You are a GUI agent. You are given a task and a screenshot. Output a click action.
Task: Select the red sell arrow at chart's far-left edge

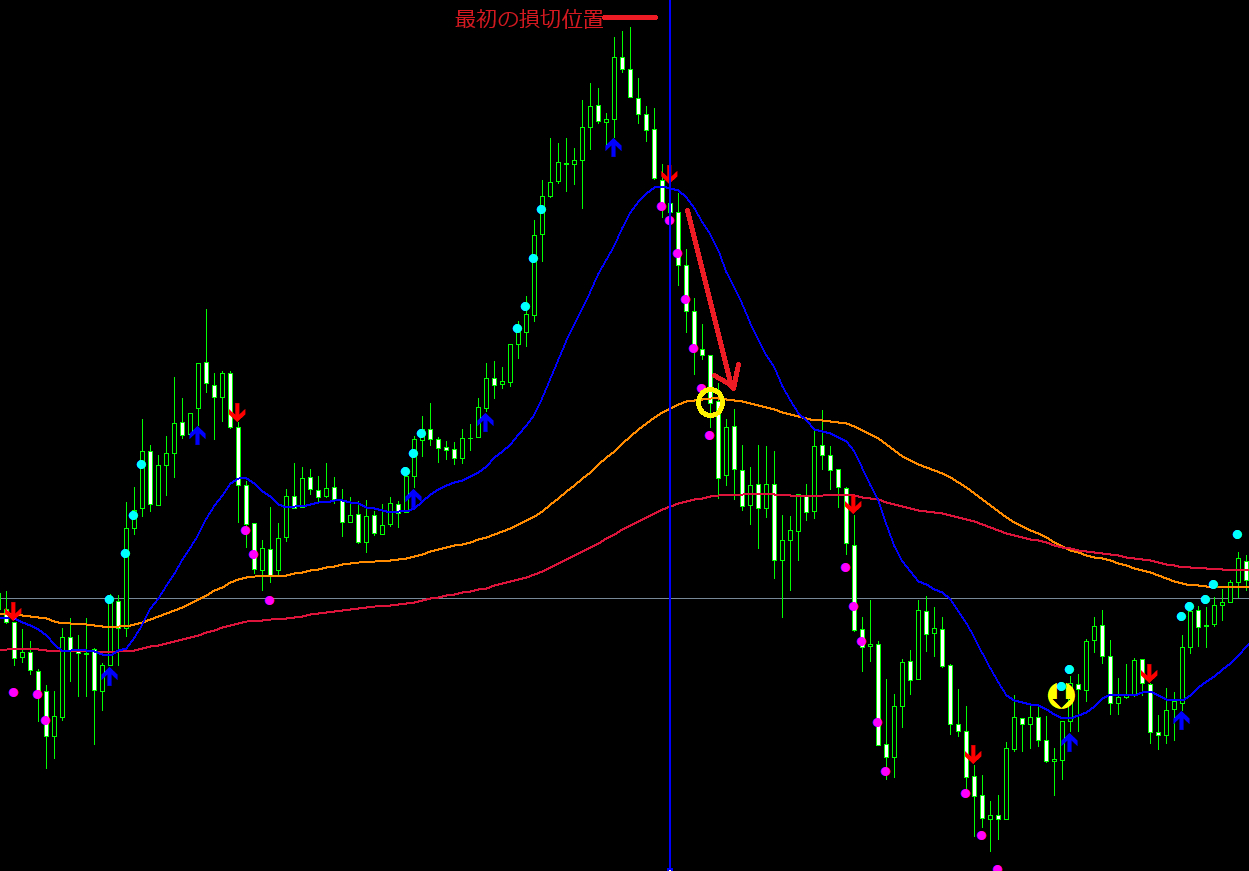13,611
